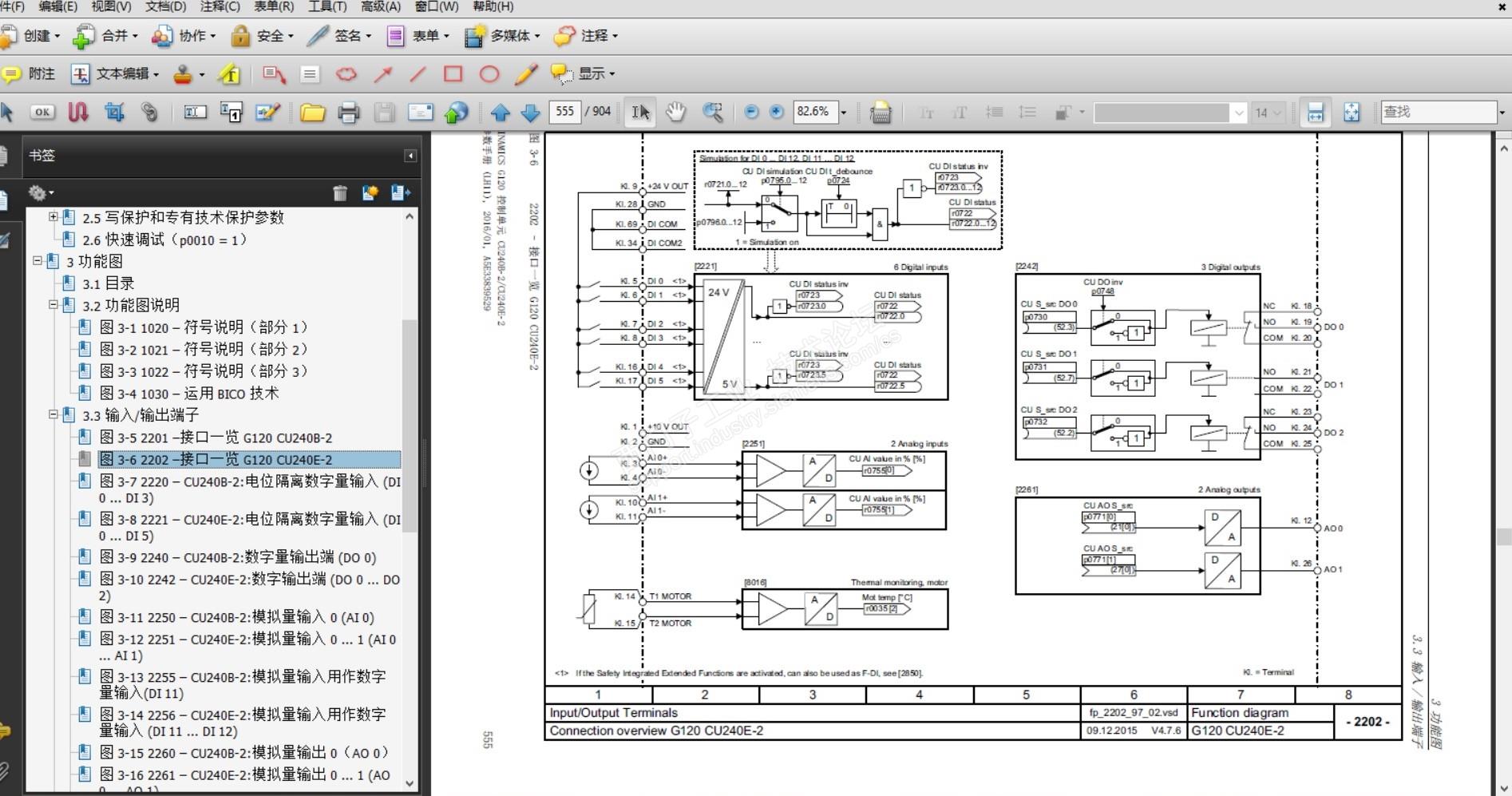Image resolution: width=1512 pixels, height=796 pixels.
Task: Collapse the 3.3 输入/输出端子 bookmark node
Action: [x=53, y=415]
